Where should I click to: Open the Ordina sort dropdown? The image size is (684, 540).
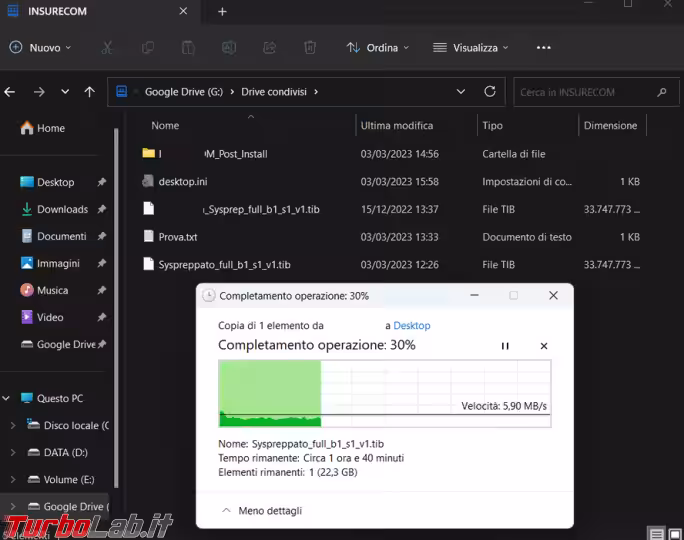378,48
